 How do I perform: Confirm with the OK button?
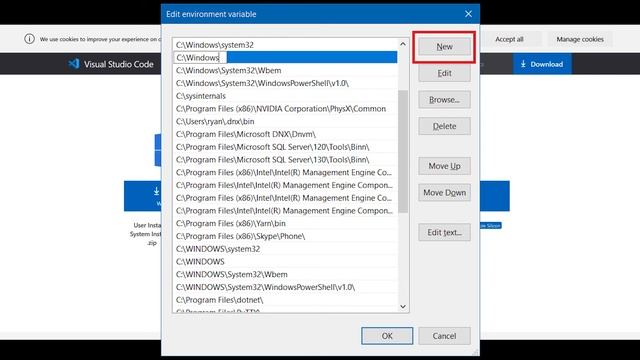(387, 336)
